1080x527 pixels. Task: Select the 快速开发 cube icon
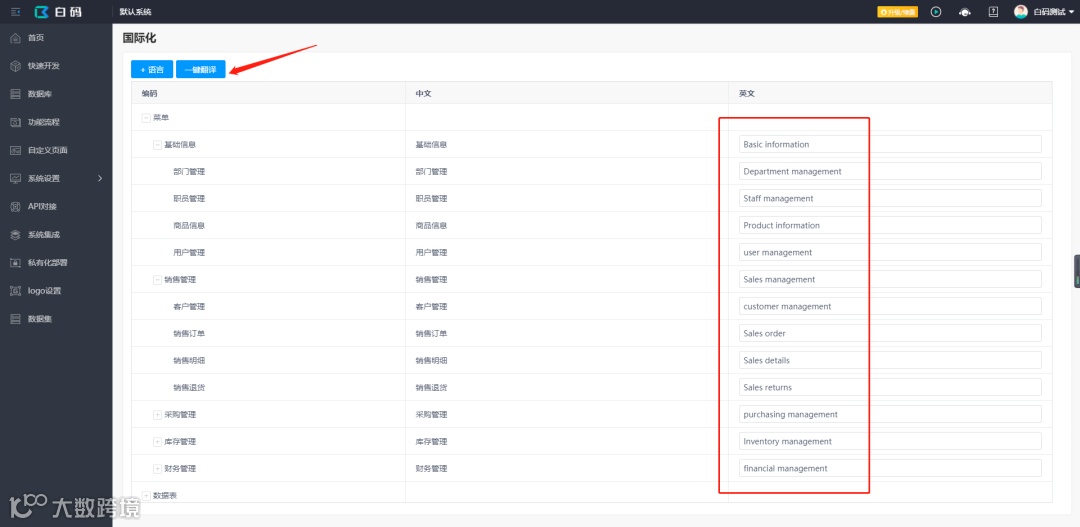(x=16, y=65)
